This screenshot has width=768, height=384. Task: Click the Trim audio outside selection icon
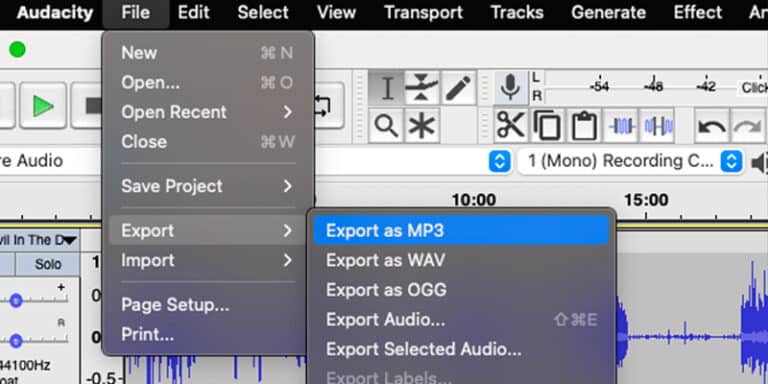point(621,126)
